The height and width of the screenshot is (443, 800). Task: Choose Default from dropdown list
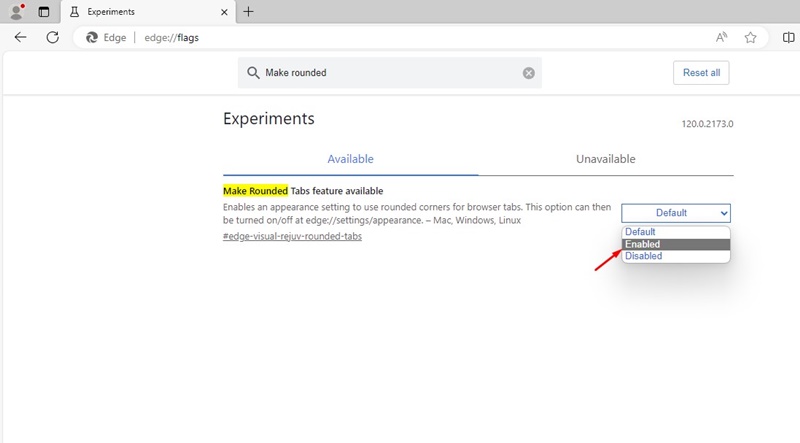click(676, 232)
